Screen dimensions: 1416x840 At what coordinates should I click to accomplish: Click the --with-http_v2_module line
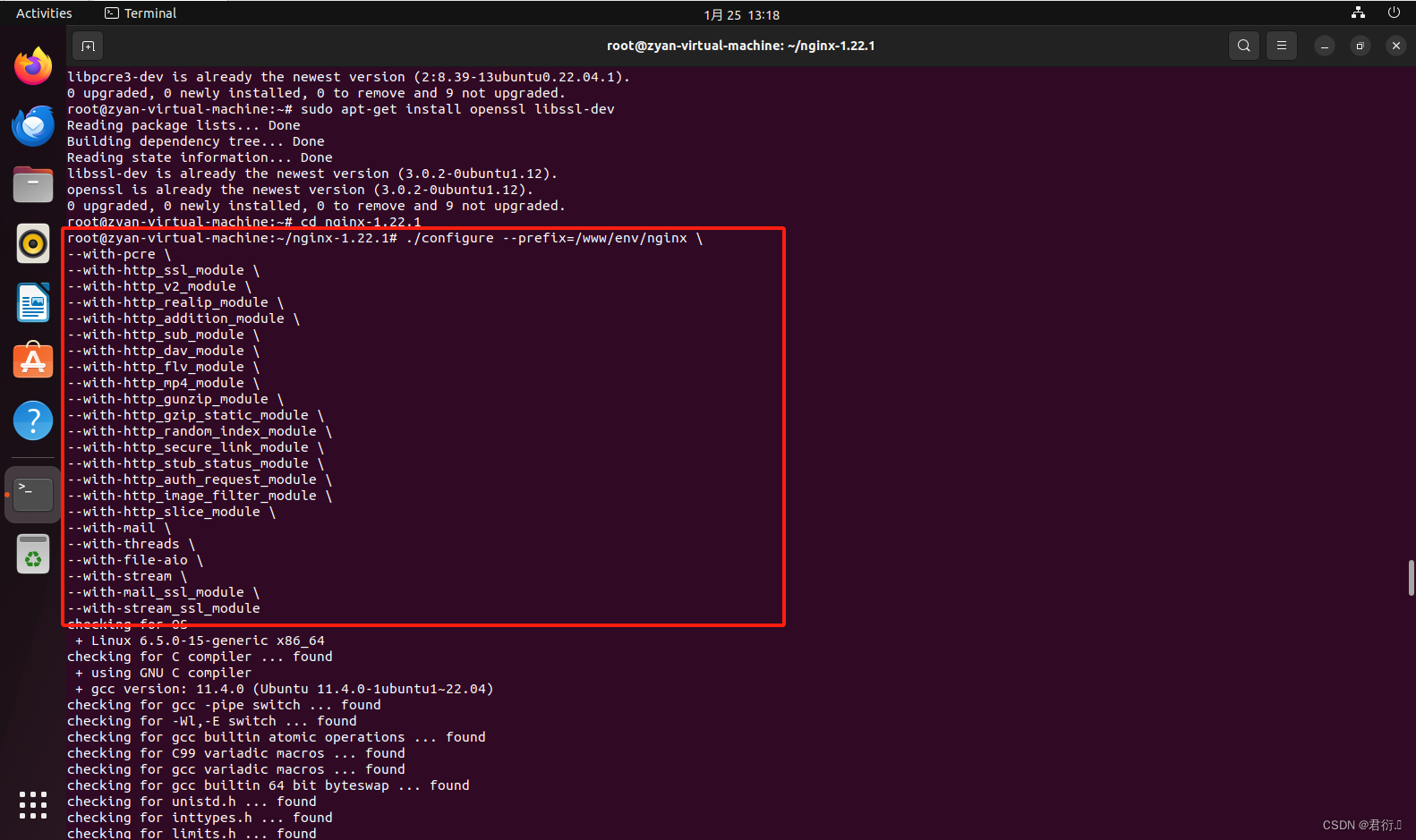[x=159, y=286]
